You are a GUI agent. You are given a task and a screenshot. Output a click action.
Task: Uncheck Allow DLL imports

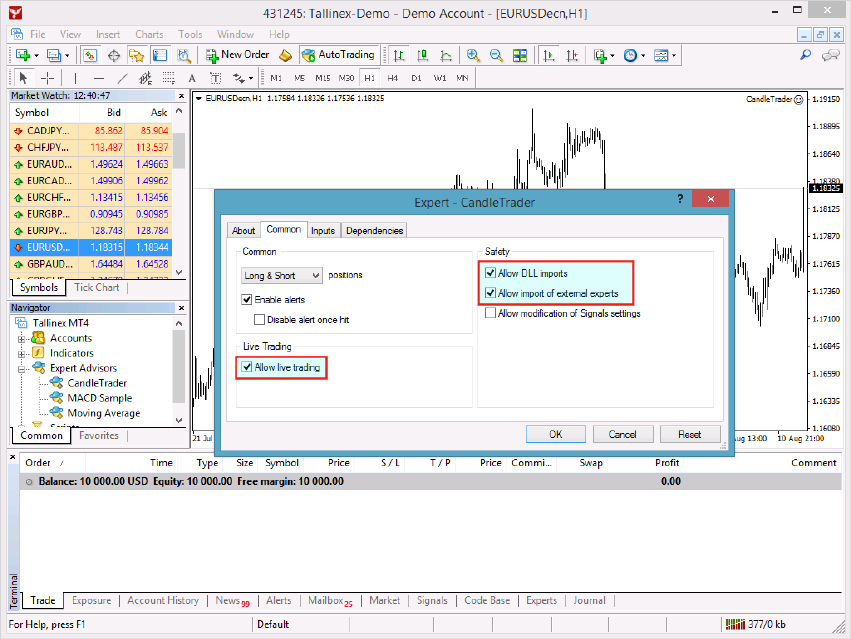[x=491, y=273]
